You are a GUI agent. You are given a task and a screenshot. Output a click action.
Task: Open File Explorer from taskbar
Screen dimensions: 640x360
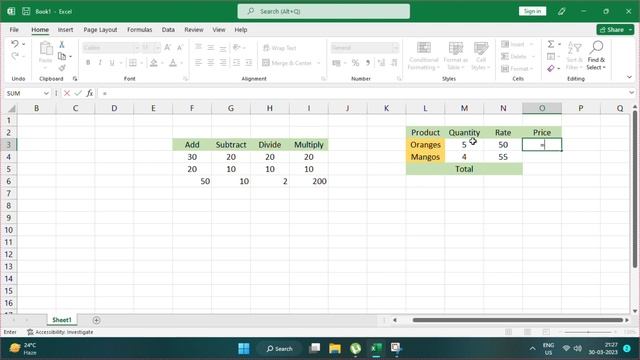(335, 349)
